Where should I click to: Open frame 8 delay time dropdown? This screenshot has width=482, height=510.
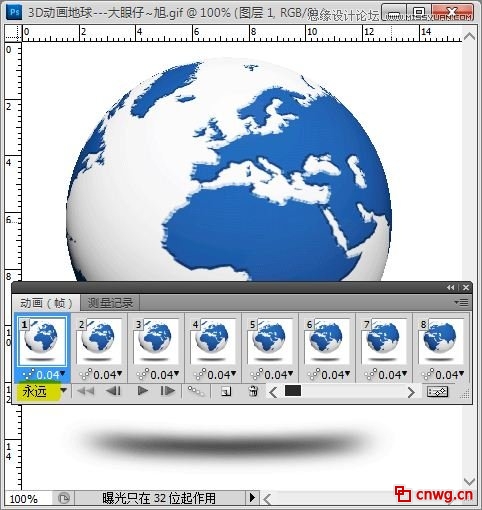[x=461, y=374]
